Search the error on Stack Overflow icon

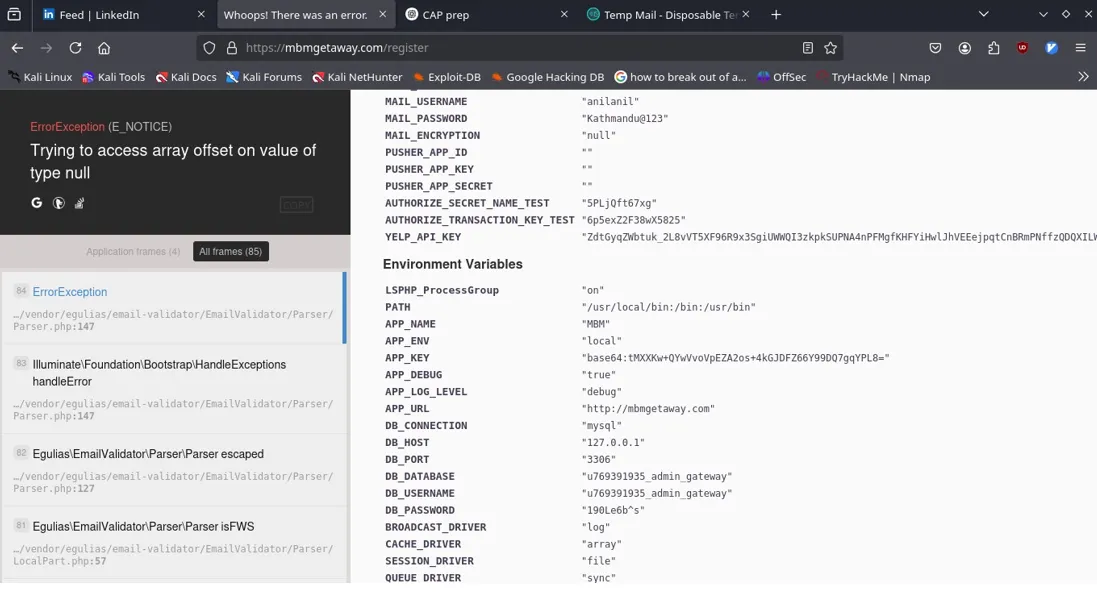coord(79,203)
